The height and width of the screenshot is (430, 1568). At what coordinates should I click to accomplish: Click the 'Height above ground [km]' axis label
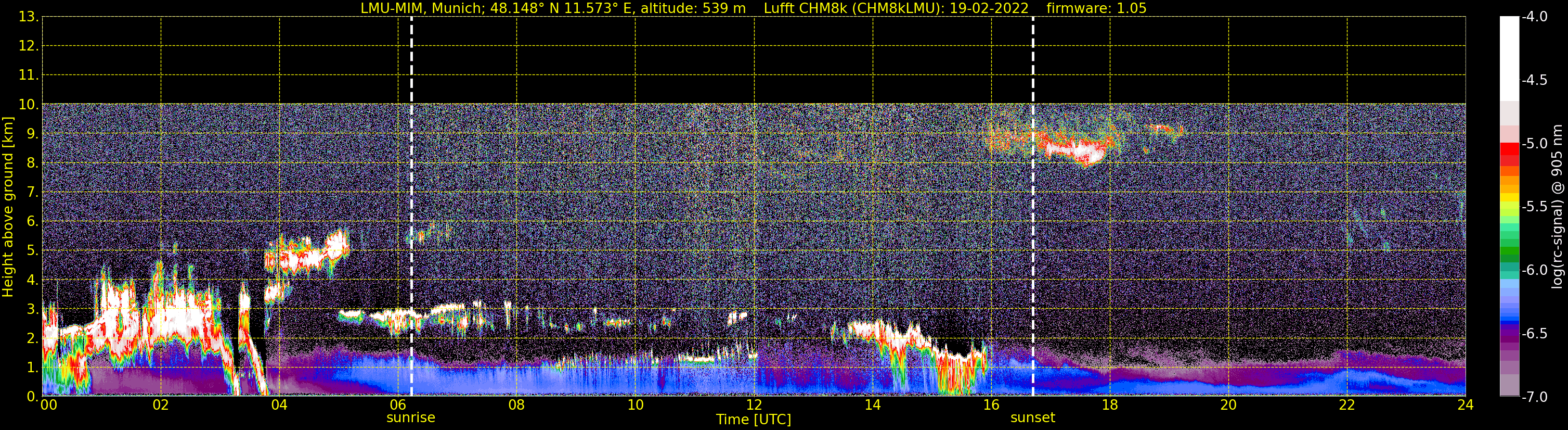(8, 207)
